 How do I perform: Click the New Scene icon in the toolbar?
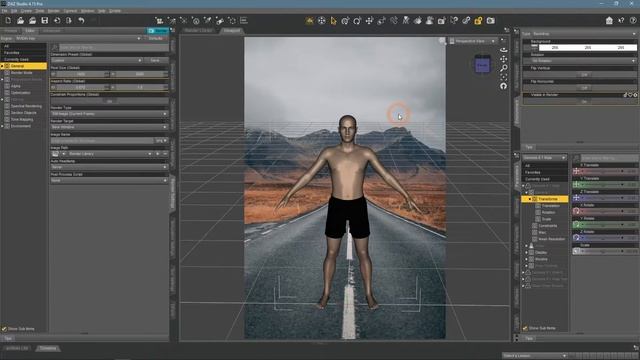pos(8,20)
